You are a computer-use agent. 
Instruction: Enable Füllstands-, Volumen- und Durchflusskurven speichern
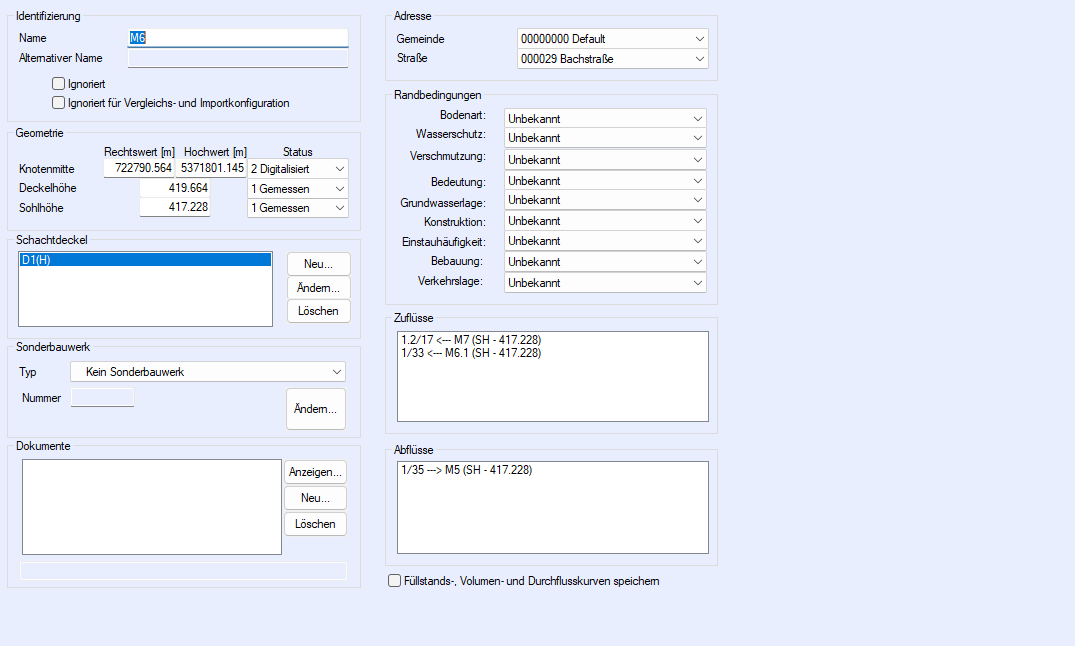coord(394,581)
